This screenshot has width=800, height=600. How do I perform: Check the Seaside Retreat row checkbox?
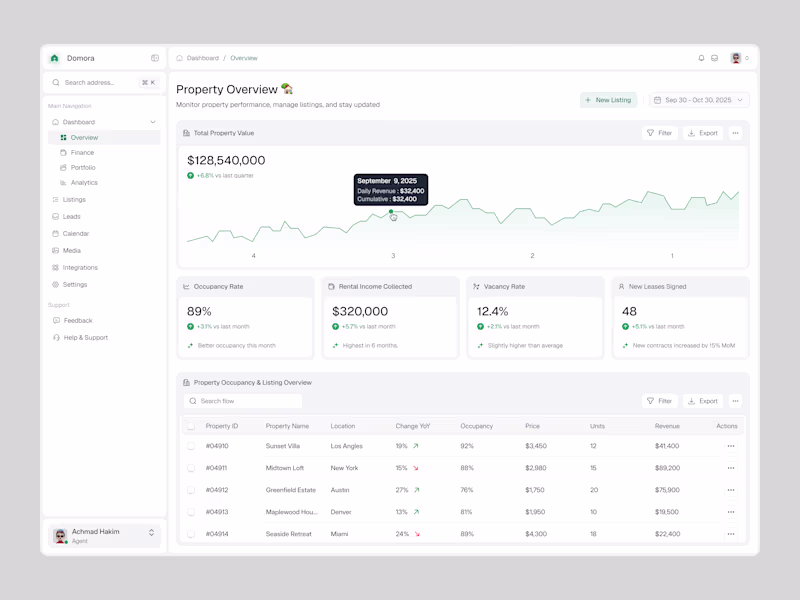click(x=190, y=533)
